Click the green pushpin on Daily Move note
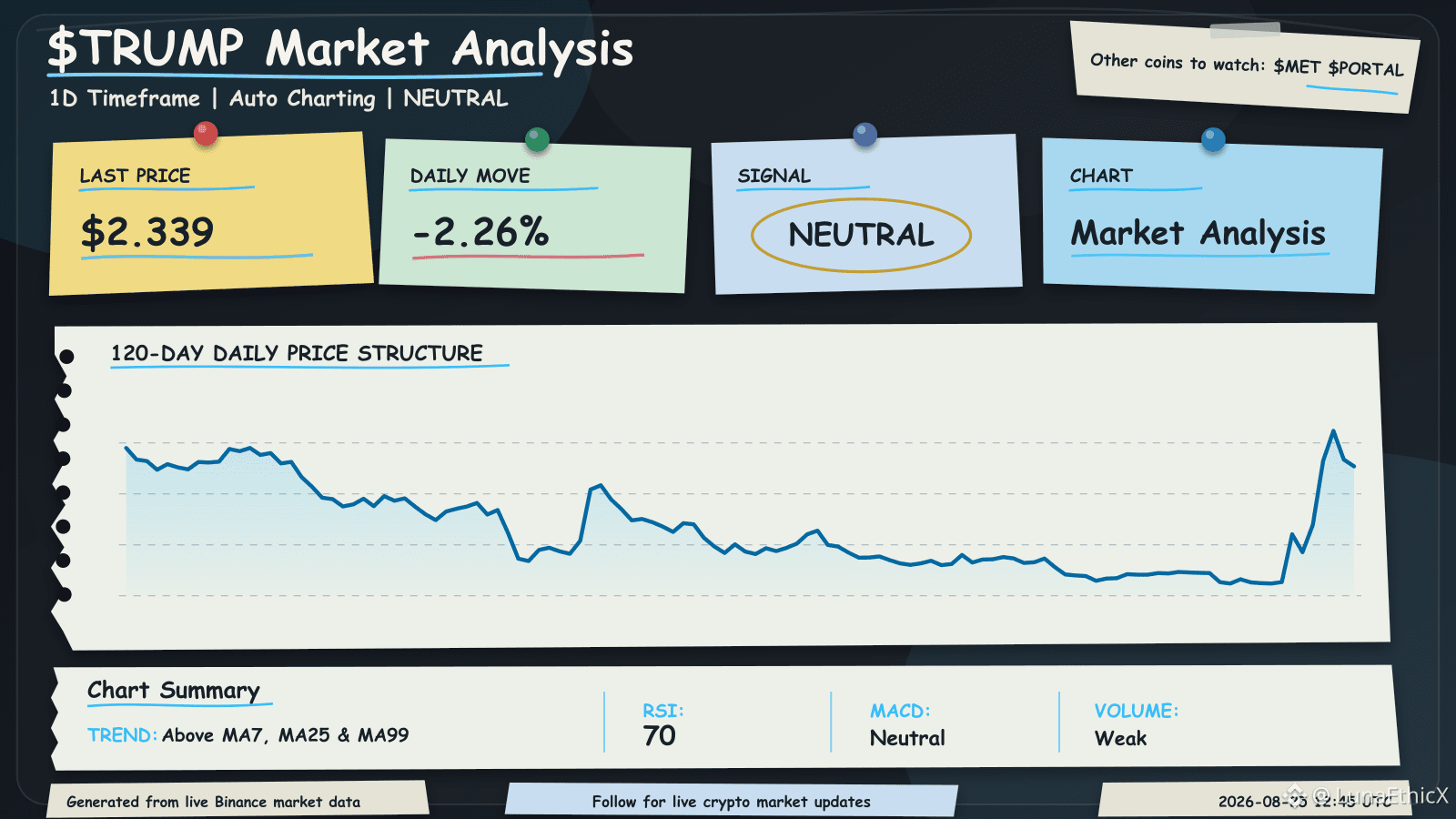The width and height of the screenshot is (1456, 819). coord(538,139)
